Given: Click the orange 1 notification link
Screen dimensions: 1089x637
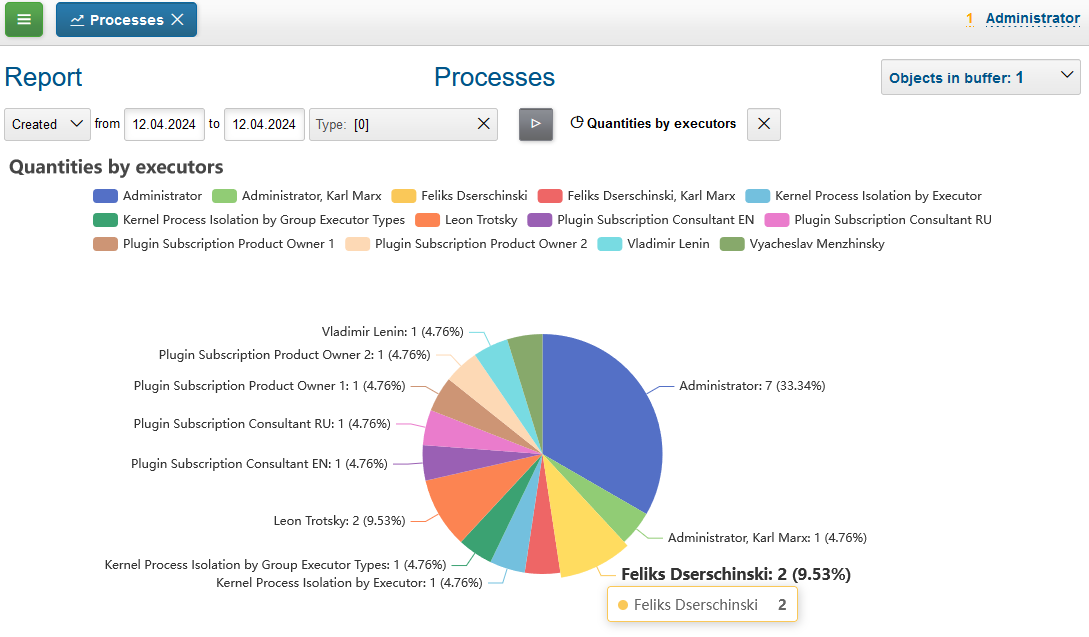Looking at the screenshot, I should point(968,17).
